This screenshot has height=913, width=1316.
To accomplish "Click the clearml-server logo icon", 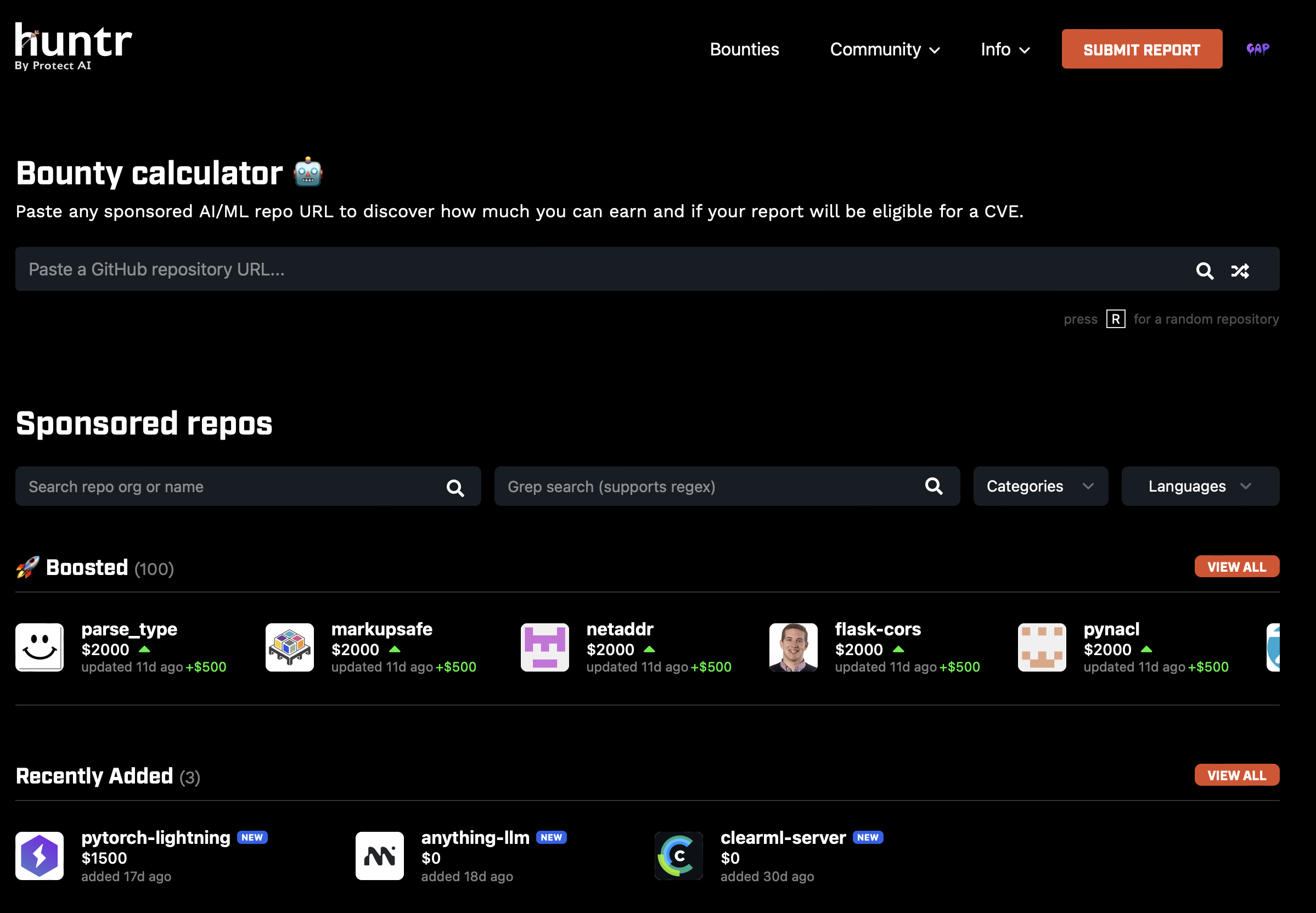I will pos(679,855).
